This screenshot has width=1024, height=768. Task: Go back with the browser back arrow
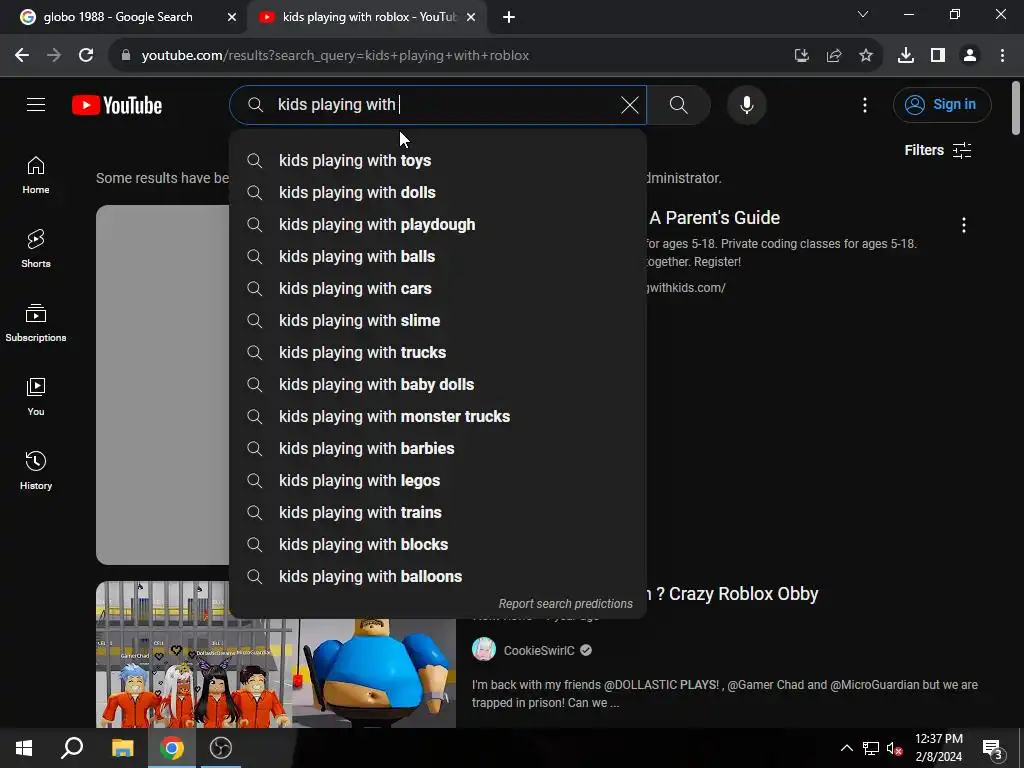pyautogui.click(x=22, y=56)
